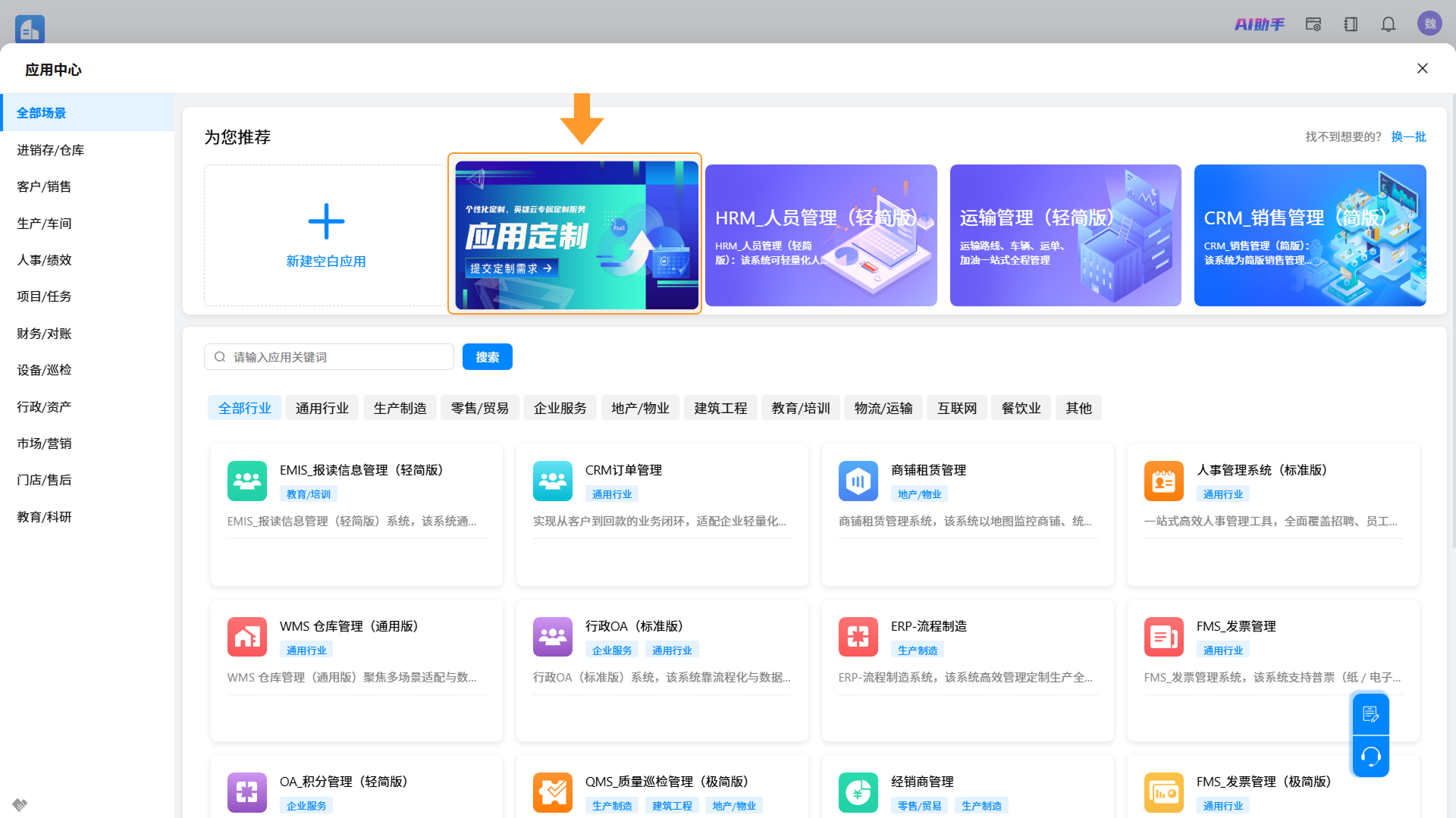Screen dimensions: 1456x818
Task: Click the notification bell icon
Action: pos(1388,24)
